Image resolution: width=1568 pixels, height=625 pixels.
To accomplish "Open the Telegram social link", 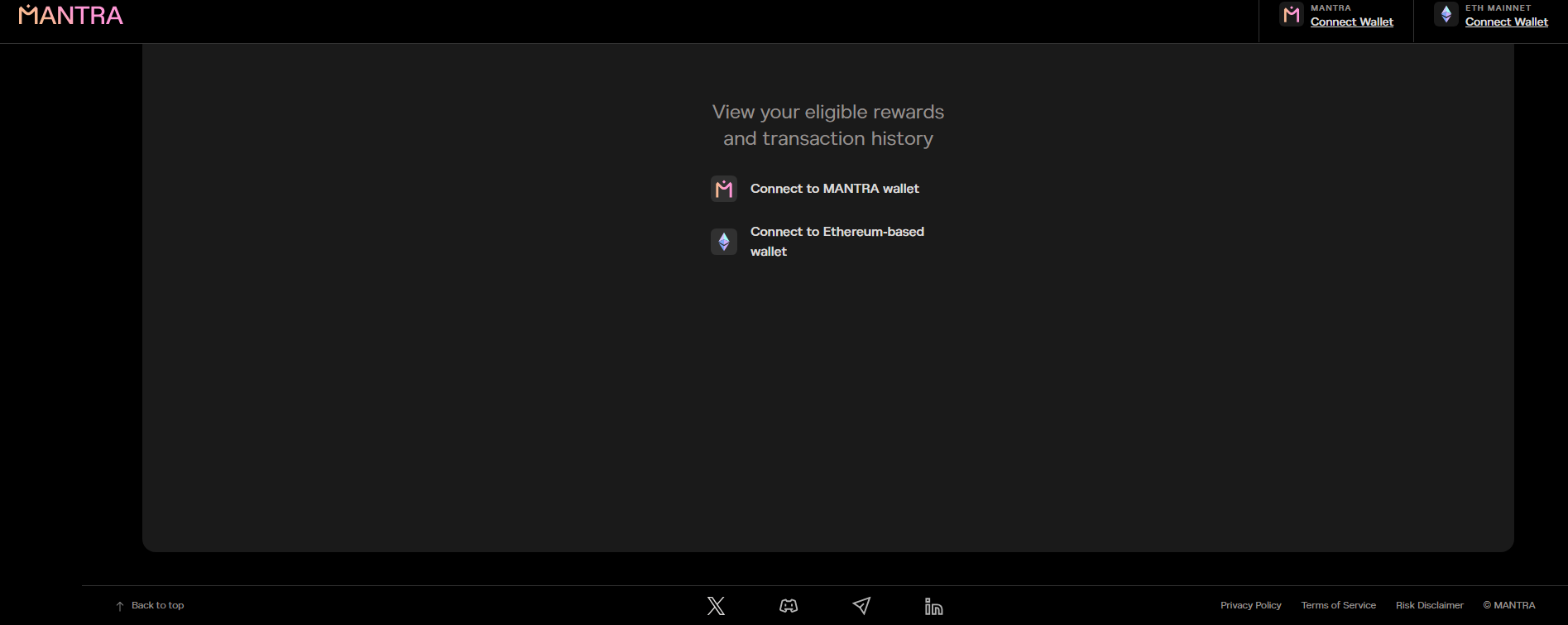I will tap(861, 606).
